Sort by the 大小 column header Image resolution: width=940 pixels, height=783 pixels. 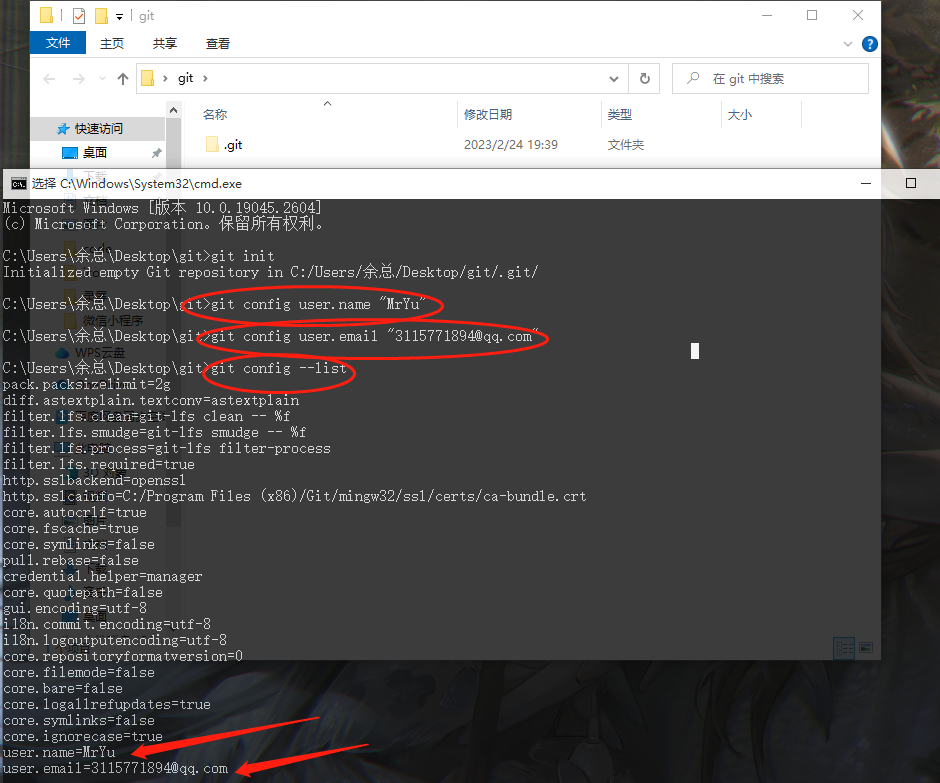739,115
